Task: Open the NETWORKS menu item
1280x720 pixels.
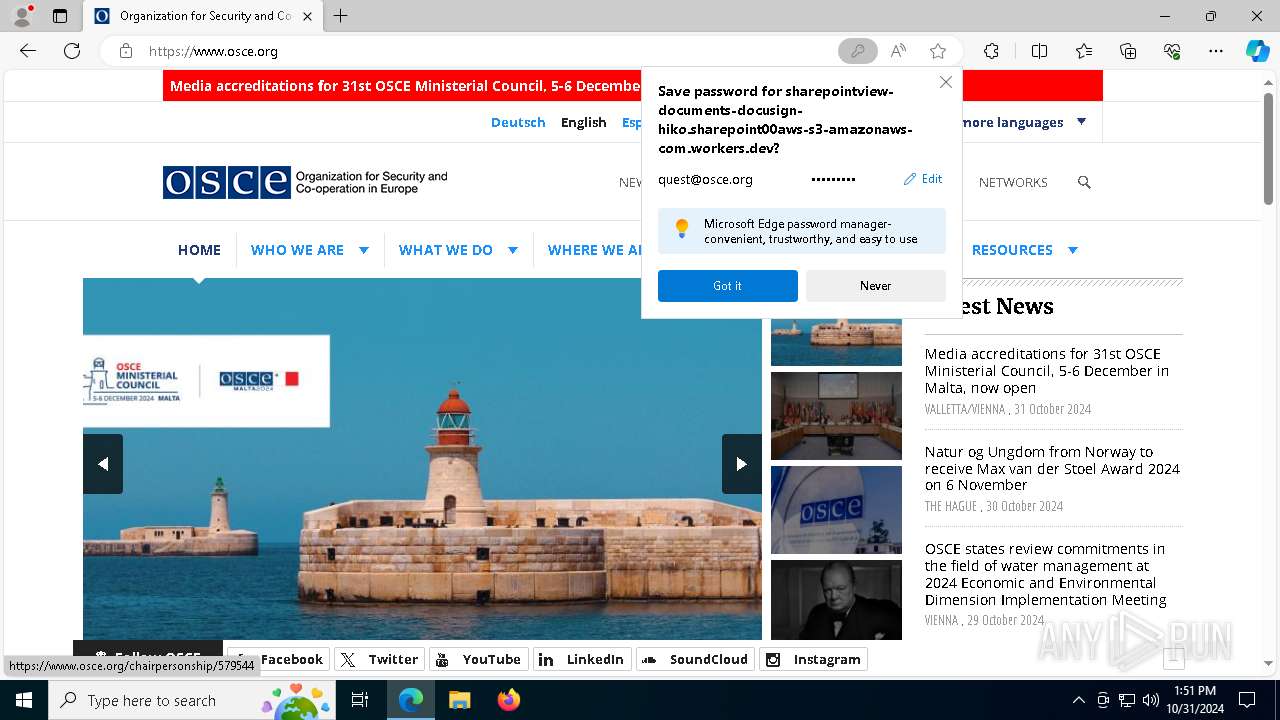Action: point(1013,182)
